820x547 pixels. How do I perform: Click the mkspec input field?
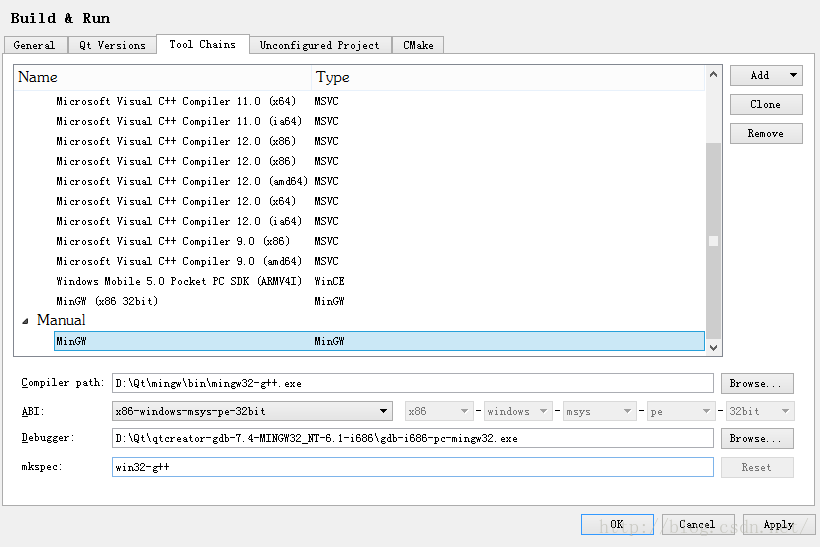click(413, 467)
